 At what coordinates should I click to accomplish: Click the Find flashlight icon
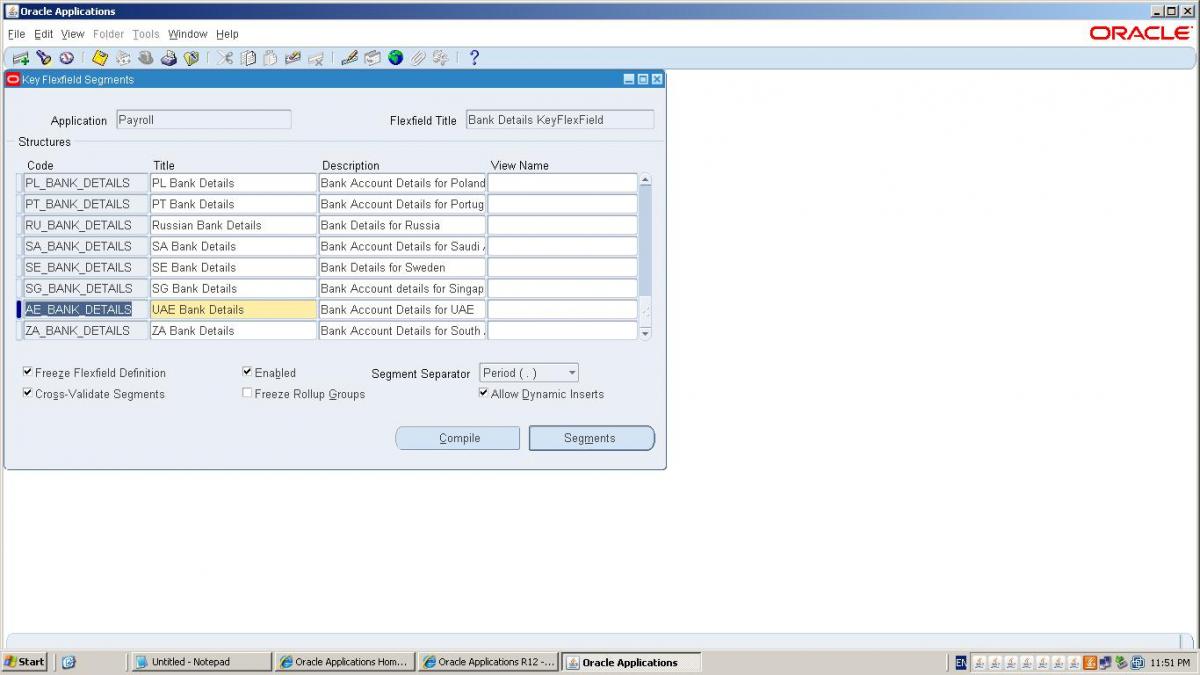click(x=43, y=58)
